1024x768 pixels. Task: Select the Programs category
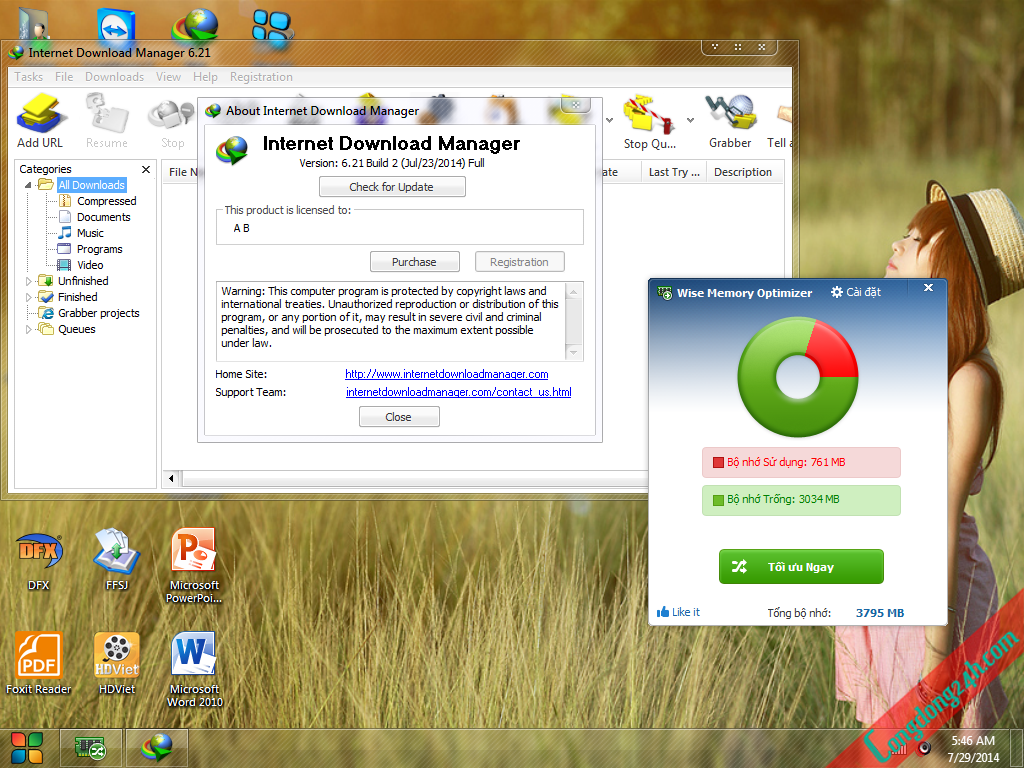(99, 249)
